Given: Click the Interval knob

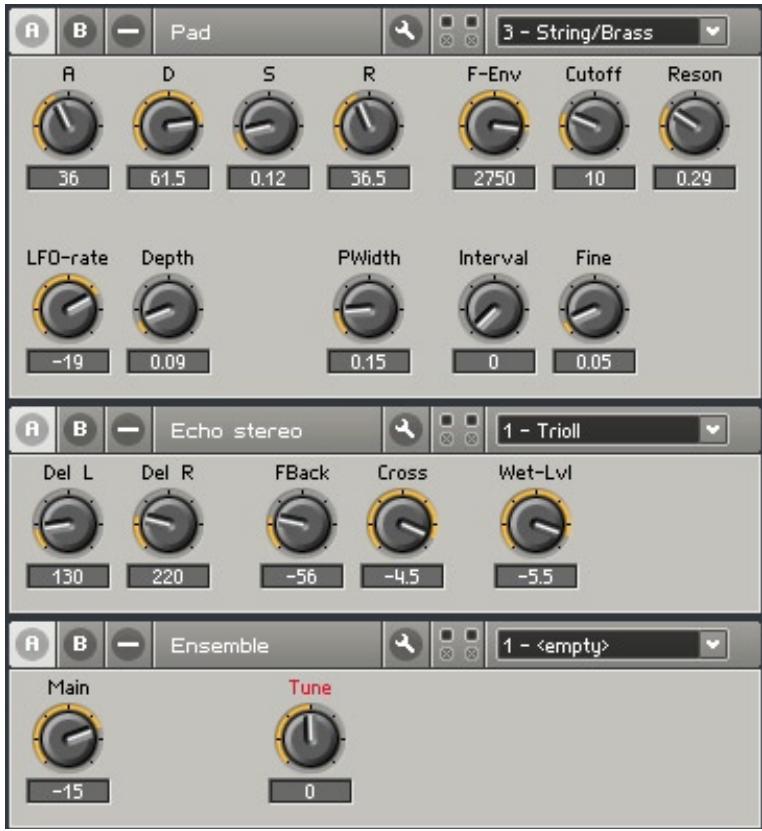Looking at the screenshot, I should point(494,308).
